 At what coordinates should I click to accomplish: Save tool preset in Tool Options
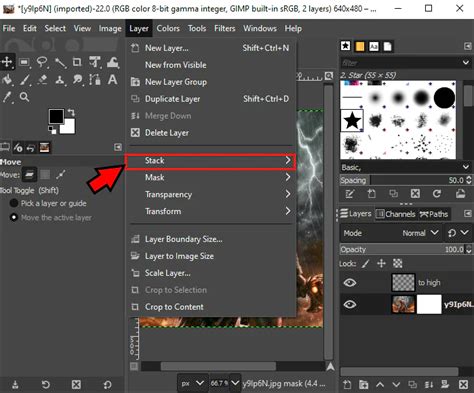[x=15, y=385]
